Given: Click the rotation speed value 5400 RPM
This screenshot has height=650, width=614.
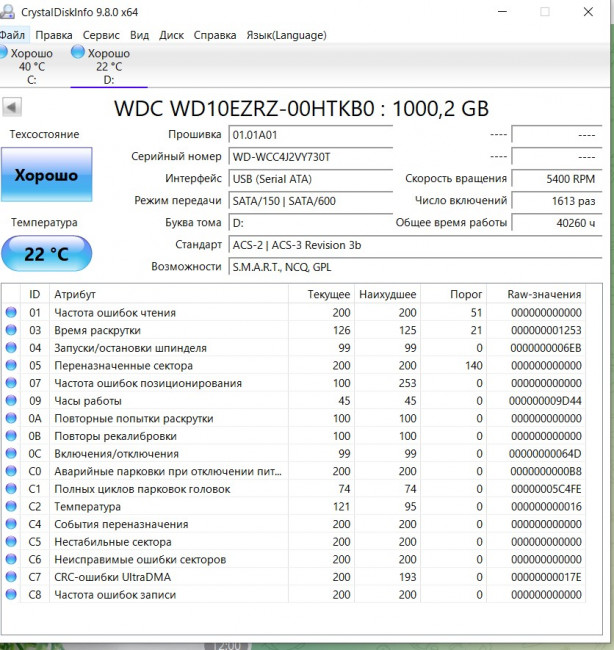Looking at the screenshot, I should coord(557,179).
